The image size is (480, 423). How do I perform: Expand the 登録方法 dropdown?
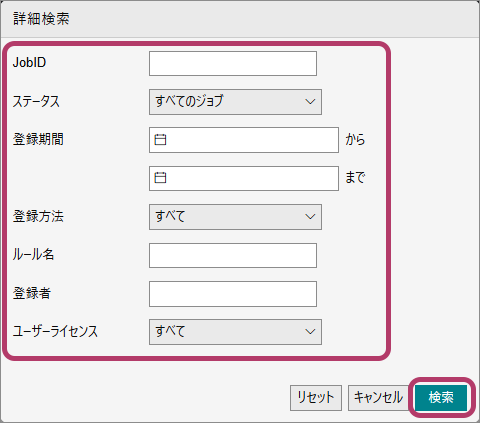(235, 217)
